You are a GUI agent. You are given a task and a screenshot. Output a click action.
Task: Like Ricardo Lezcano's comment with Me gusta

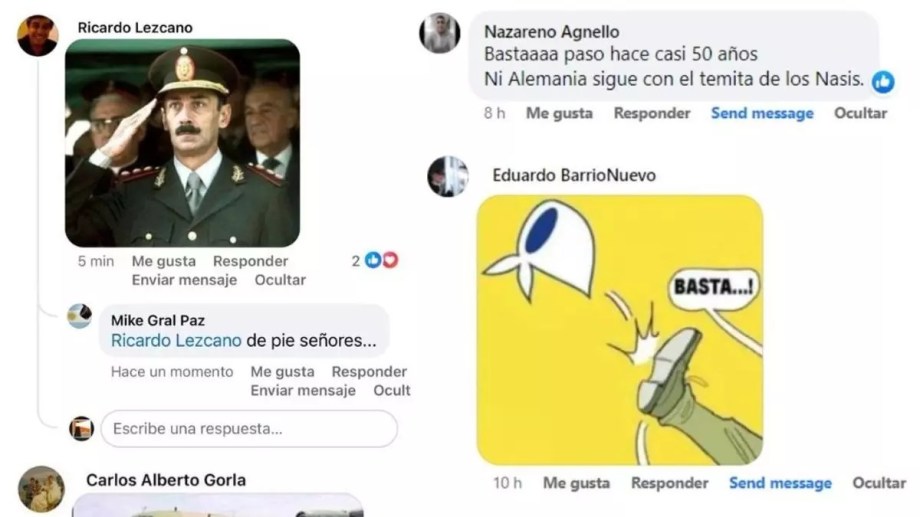point(164,261)
